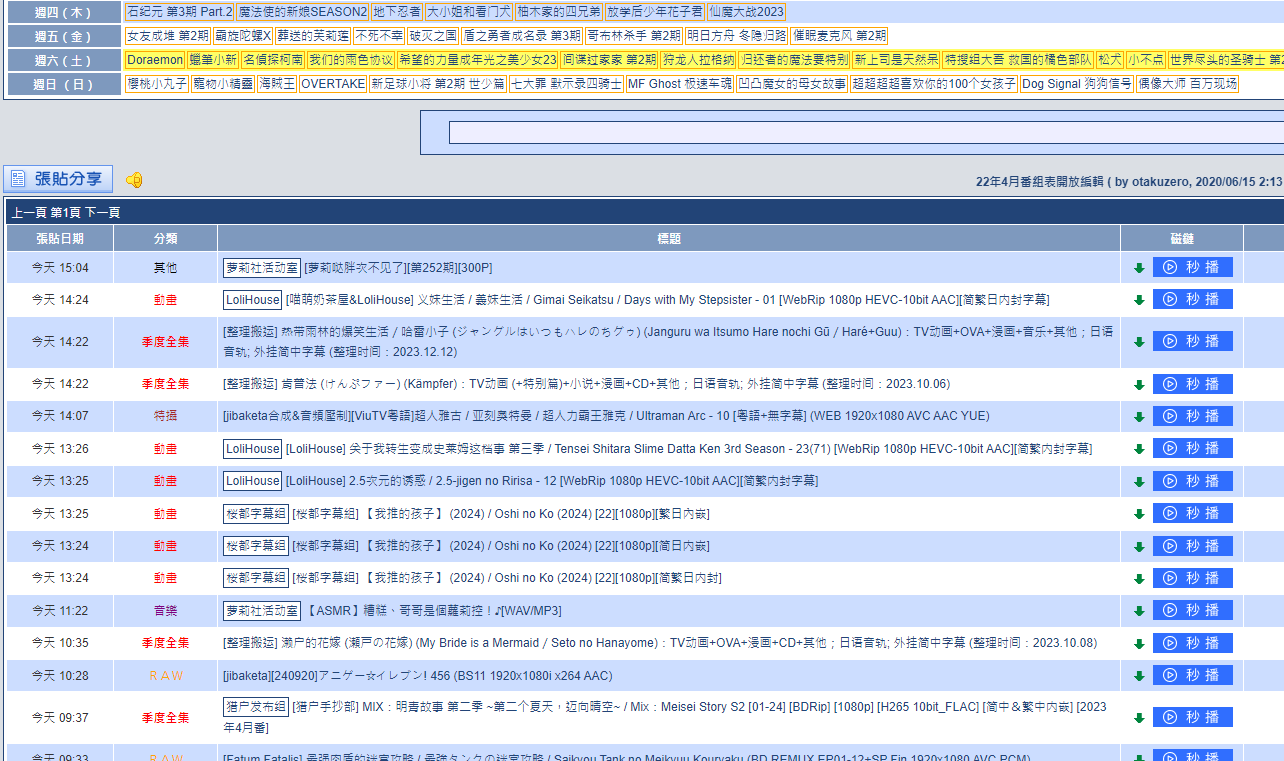Click 其他 category in the 15:04 row
The height and width of the screenshot is (761, 1284).
165,268
